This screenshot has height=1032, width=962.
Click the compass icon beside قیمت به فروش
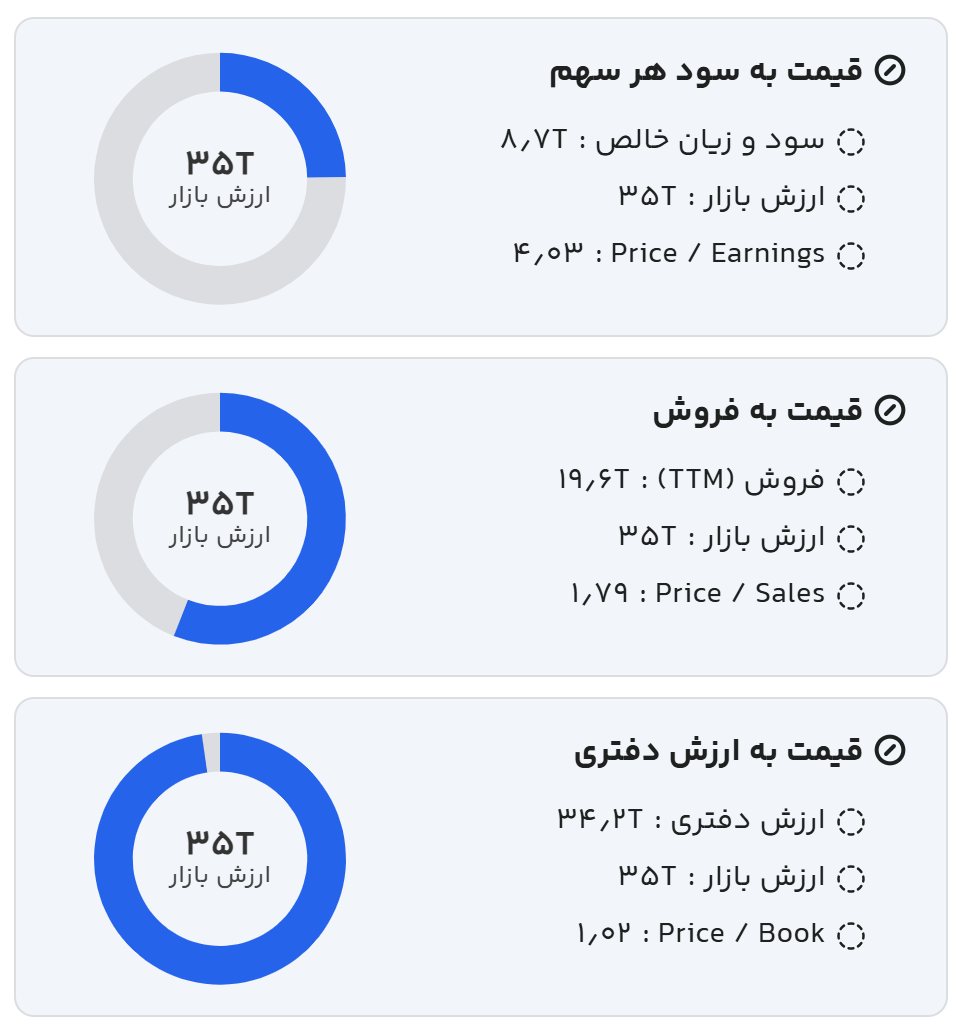pyautogui.click(x=889, y=411)
